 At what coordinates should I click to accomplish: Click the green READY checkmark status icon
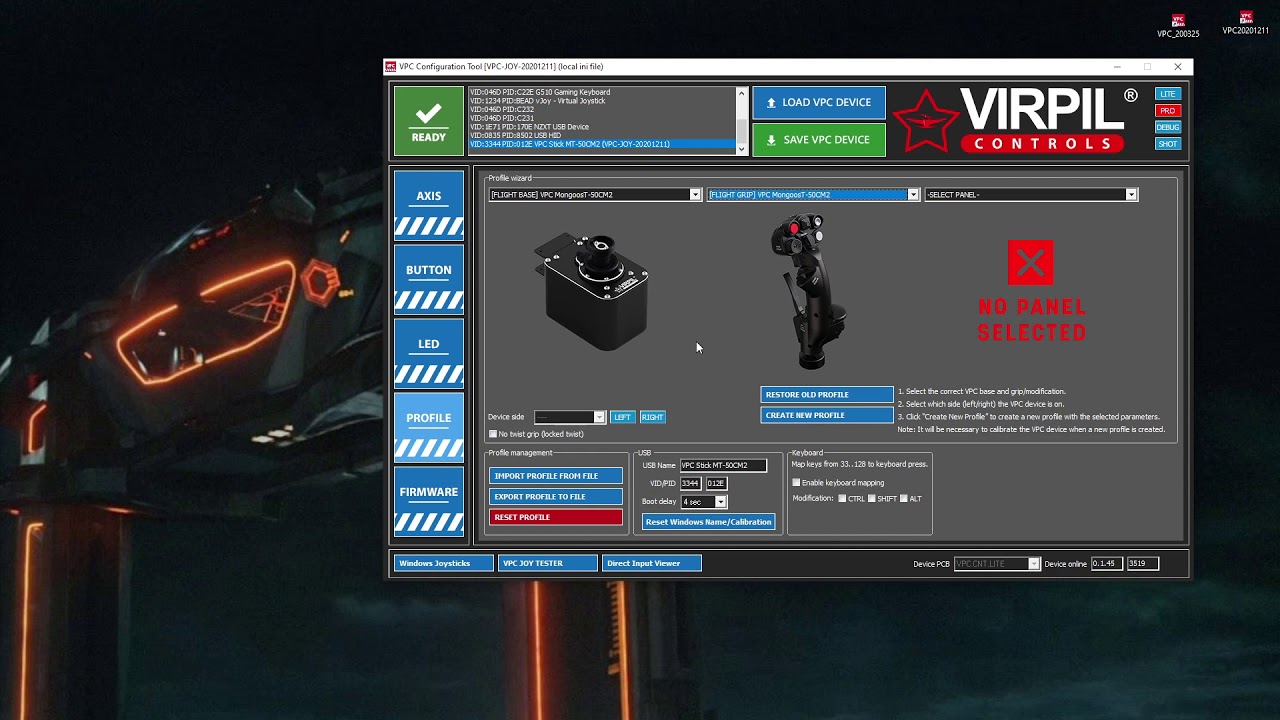click(x=429, y=121)
